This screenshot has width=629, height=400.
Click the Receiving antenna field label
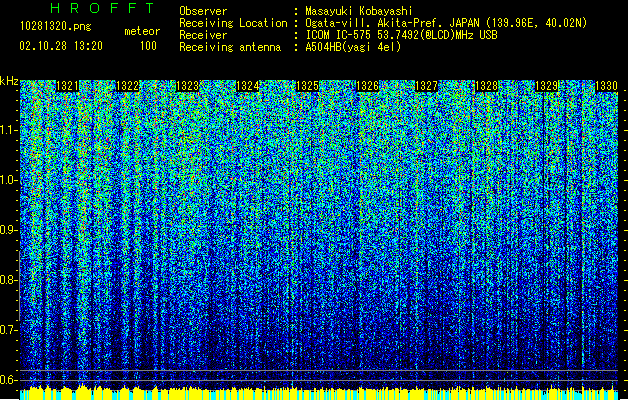coord(230,47)
